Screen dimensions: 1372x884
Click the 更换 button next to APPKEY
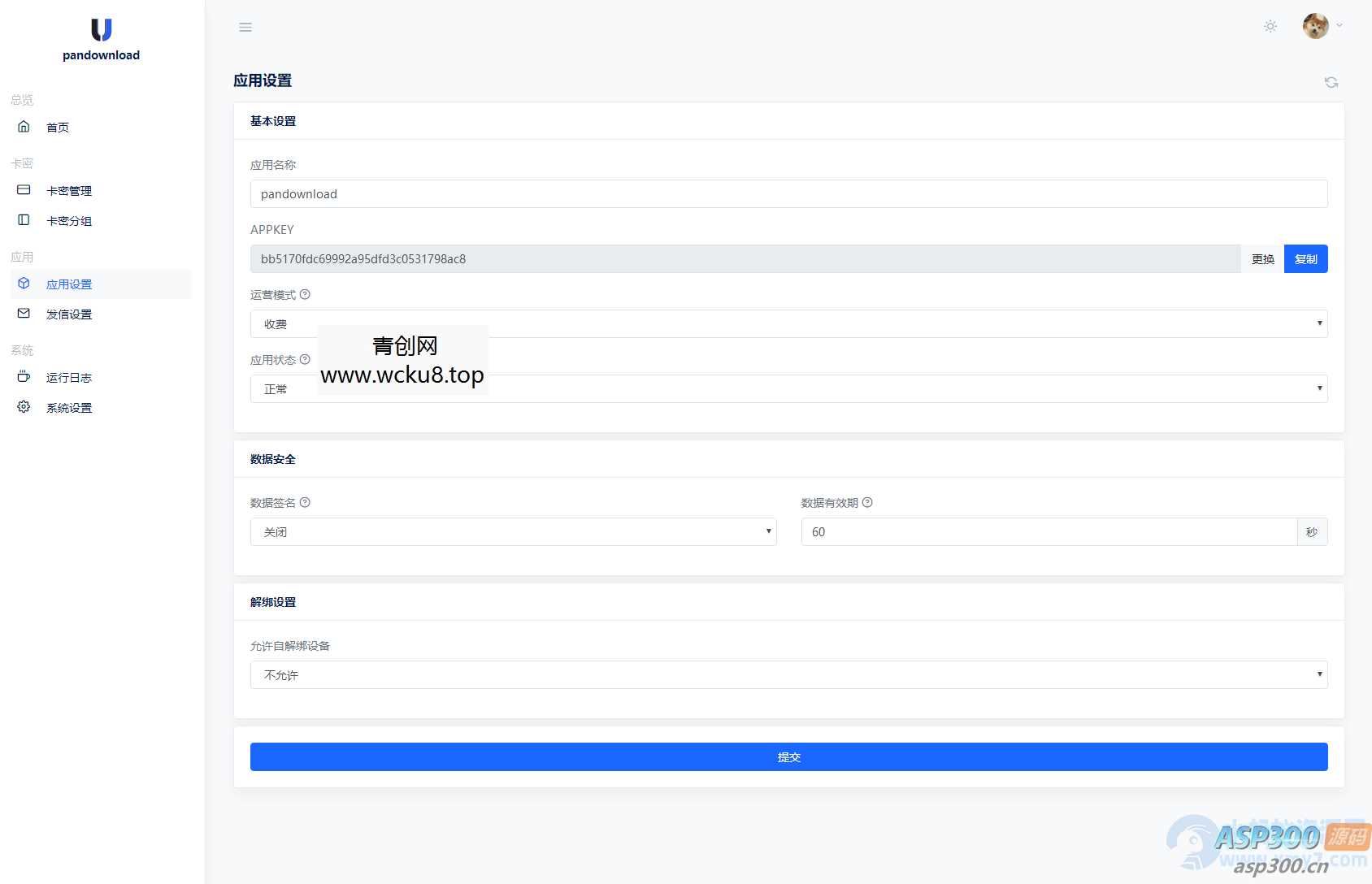coord(1262,259)
